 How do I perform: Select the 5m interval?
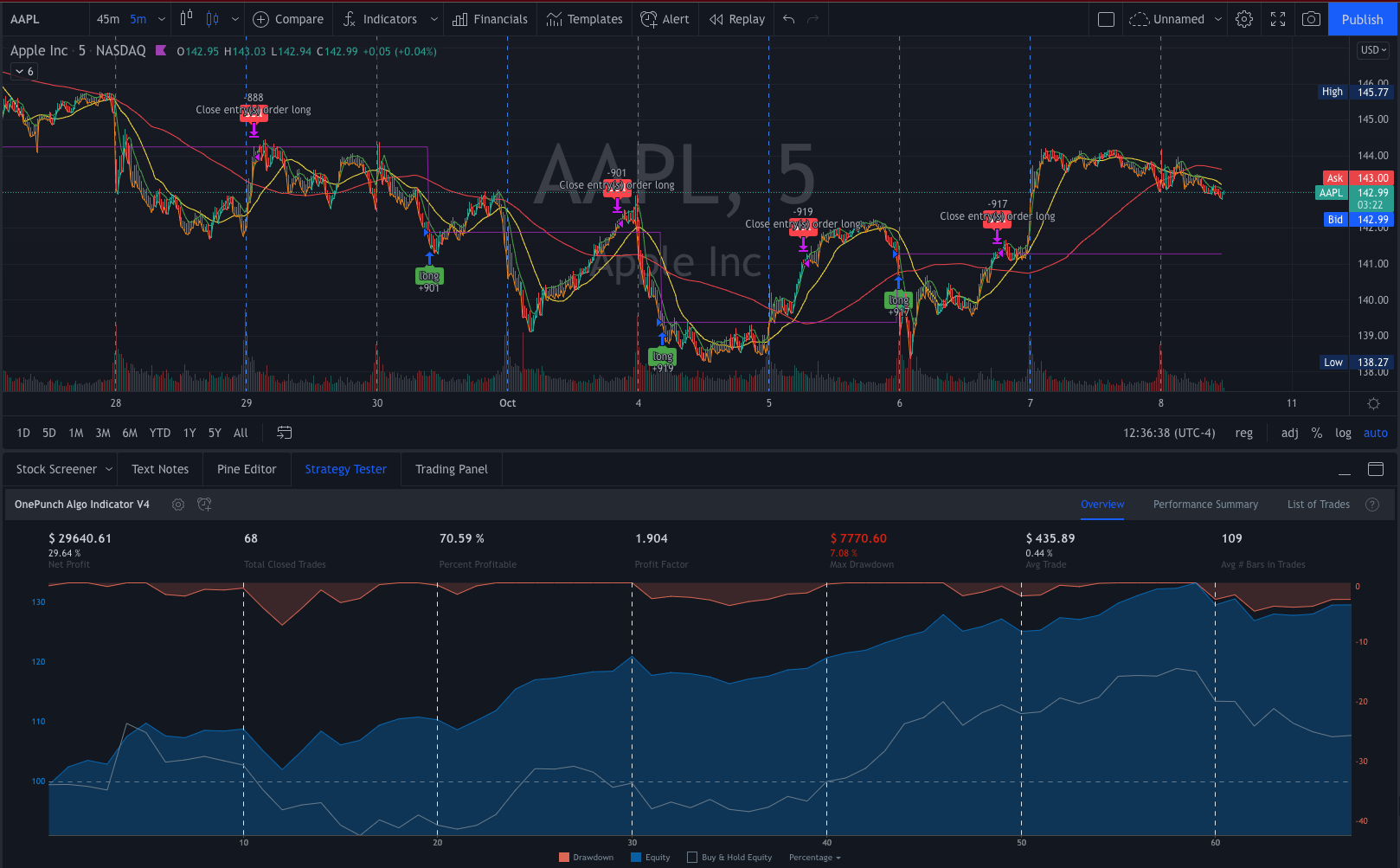(x=138, y=19)
